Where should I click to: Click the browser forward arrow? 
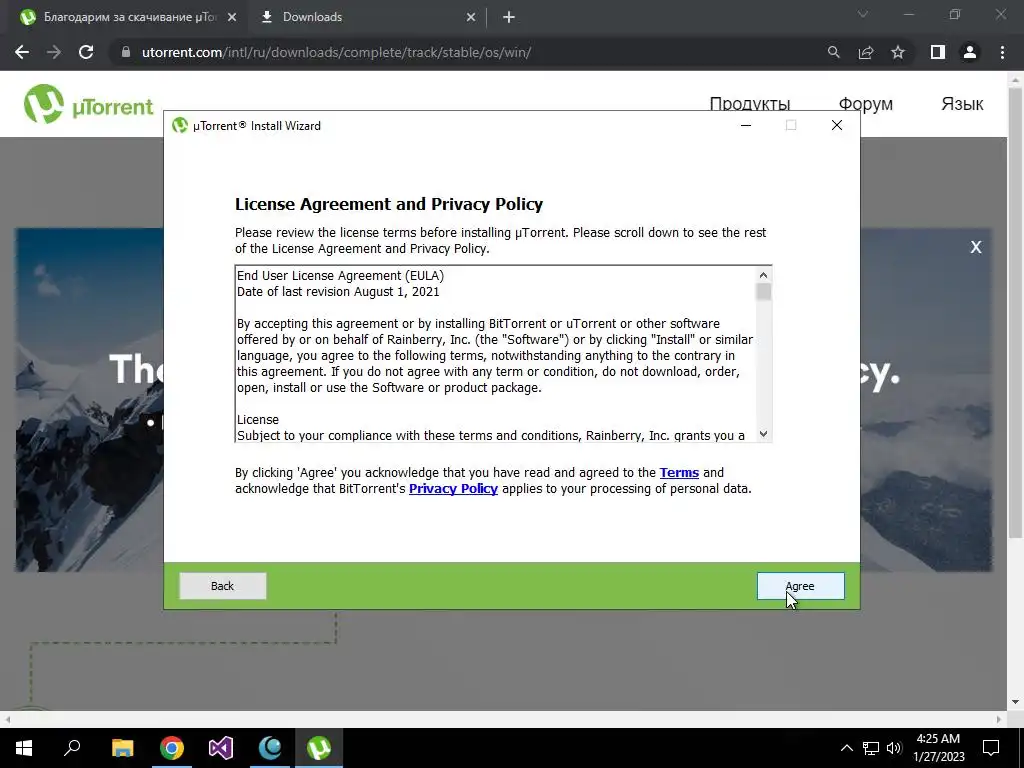54,52
